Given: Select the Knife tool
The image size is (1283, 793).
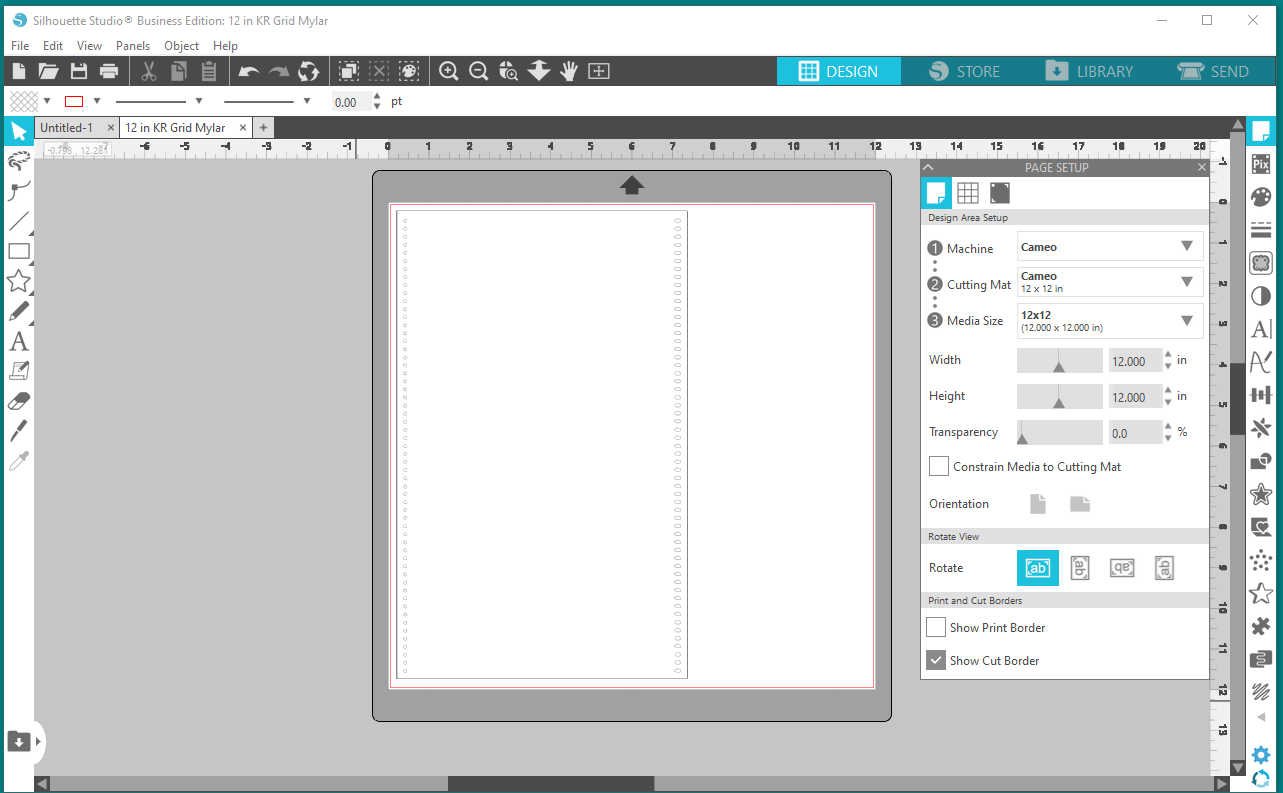Looking at the screenshot, I should click(20, 430).
